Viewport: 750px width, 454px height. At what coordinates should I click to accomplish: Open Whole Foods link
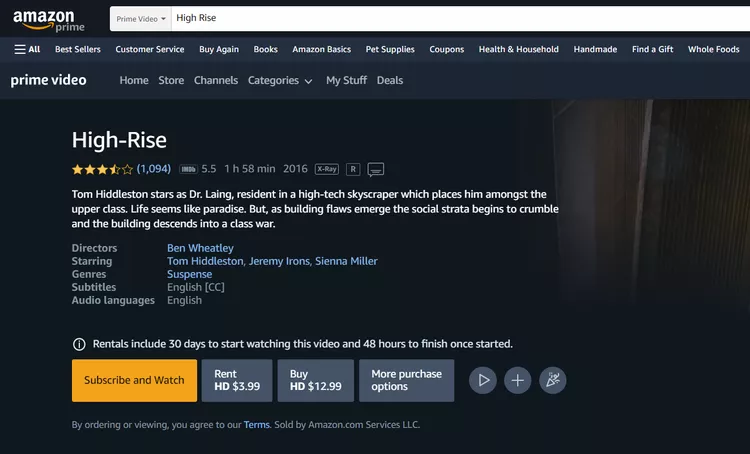click(714, 49)
